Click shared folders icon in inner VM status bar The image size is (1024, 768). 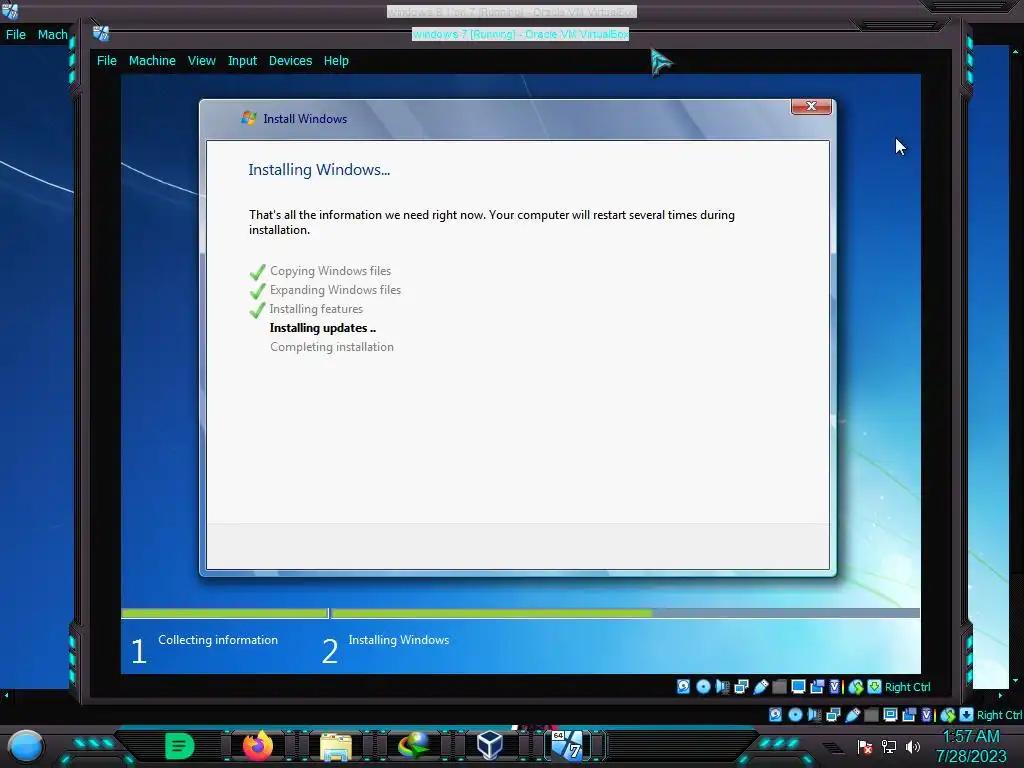pyautogui.click(x=779, y=686)
